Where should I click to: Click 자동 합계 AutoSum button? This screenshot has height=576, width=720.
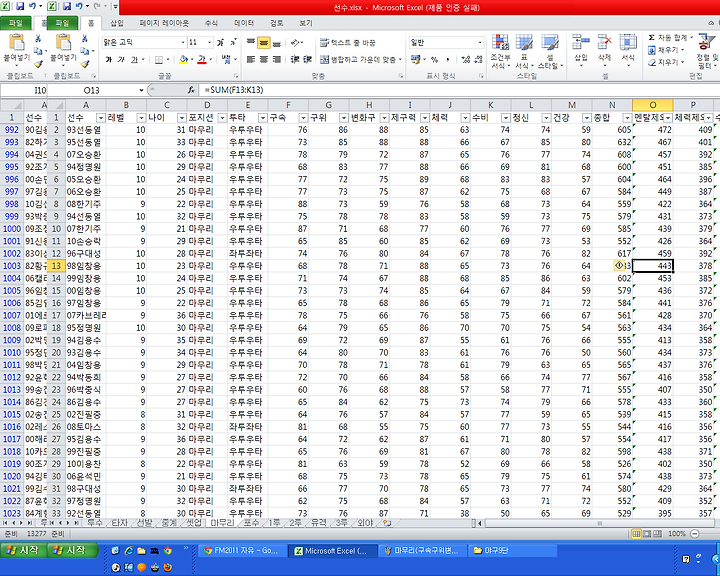(x=670, y=37)
